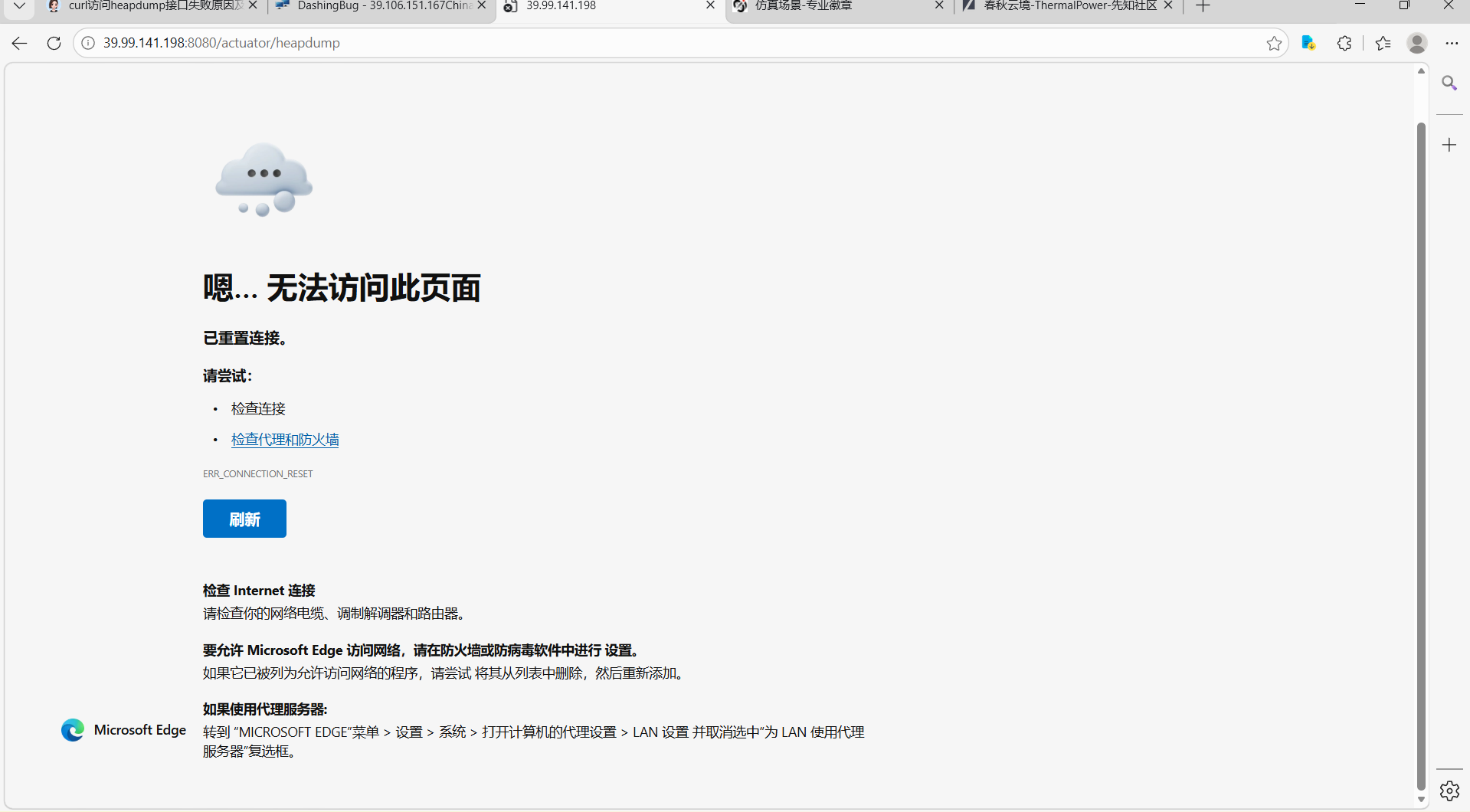
Task: Reload the page with the refresh icon
Action: click(53, 43)
